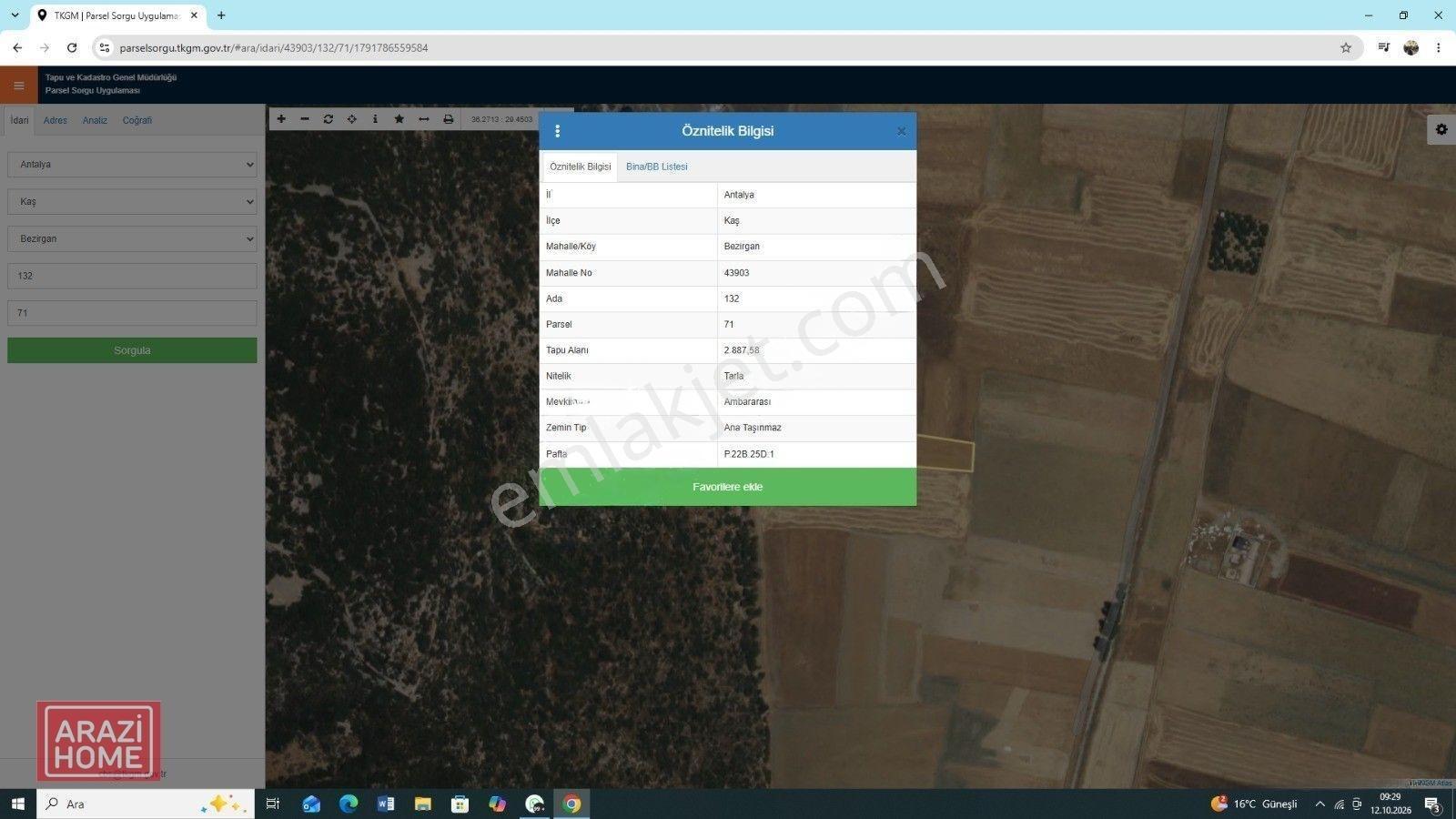
Task: Choose the measure distance arrow tool
Action: 424,119
